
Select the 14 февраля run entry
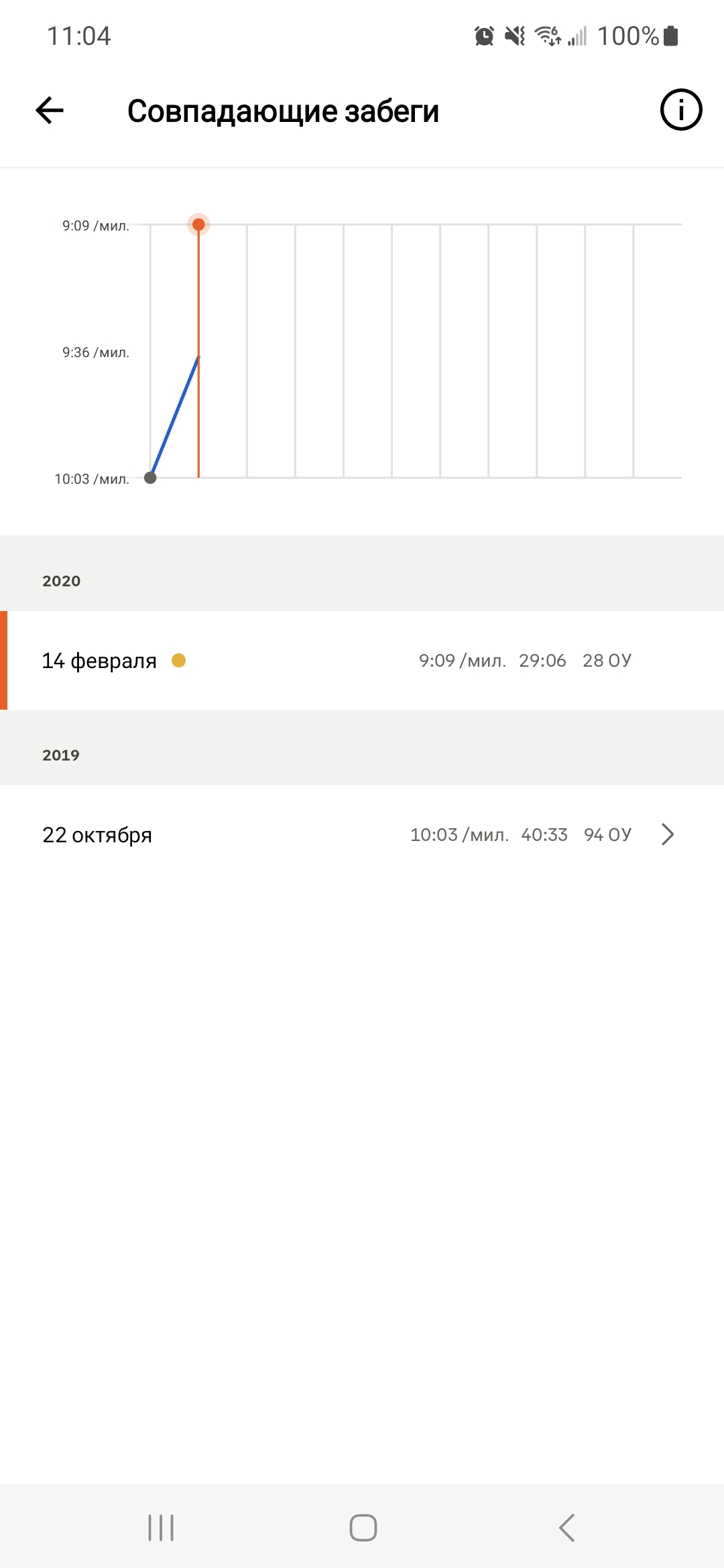click(362, 661)
